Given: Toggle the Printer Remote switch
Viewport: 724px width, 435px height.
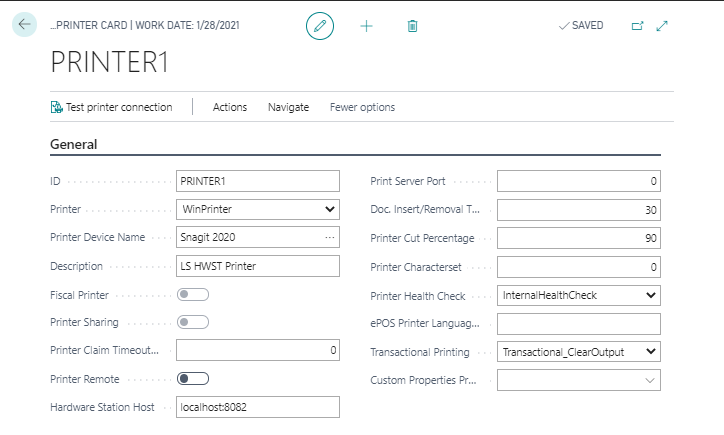Looking at the screenshot, I should (192, 378).
